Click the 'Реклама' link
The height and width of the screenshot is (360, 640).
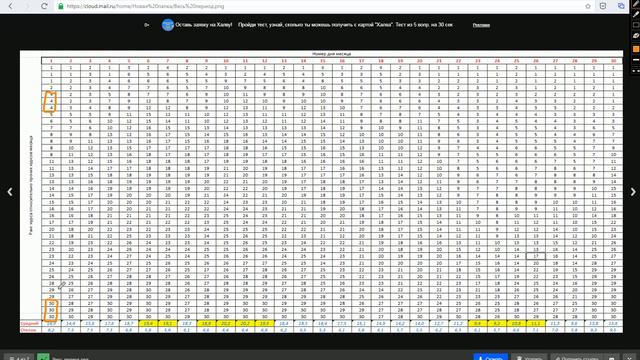[481, 25]
